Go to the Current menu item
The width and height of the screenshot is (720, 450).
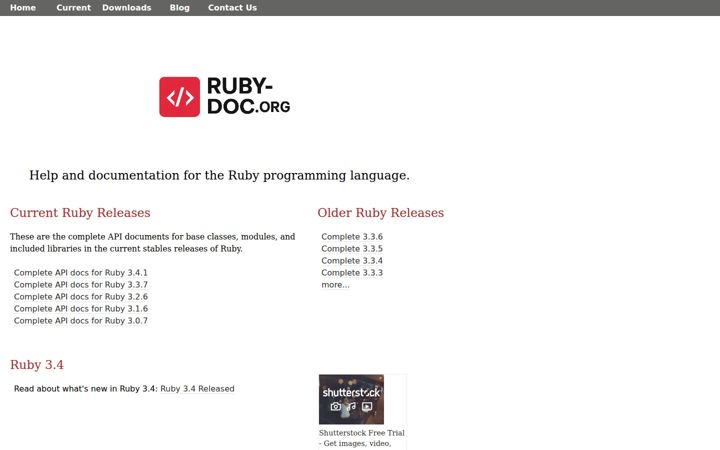click(x=73, y=8)
